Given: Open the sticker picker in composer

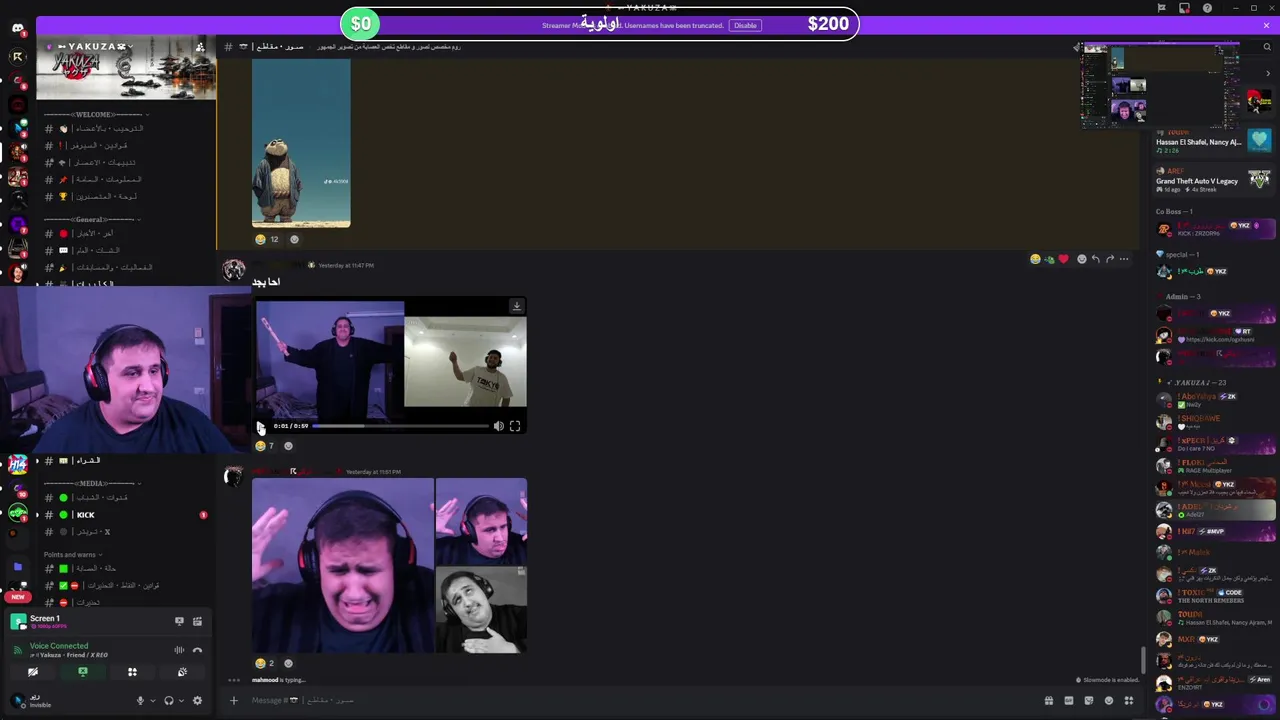Looking at the screenshot, I should (x=1088, y=701).
